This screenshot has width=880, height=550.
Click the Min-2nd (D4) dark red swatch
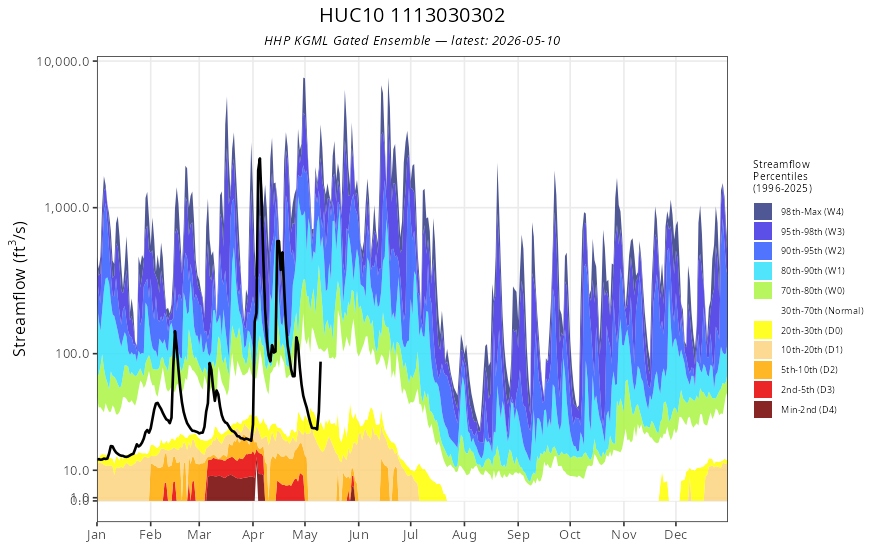coord(763,409)
